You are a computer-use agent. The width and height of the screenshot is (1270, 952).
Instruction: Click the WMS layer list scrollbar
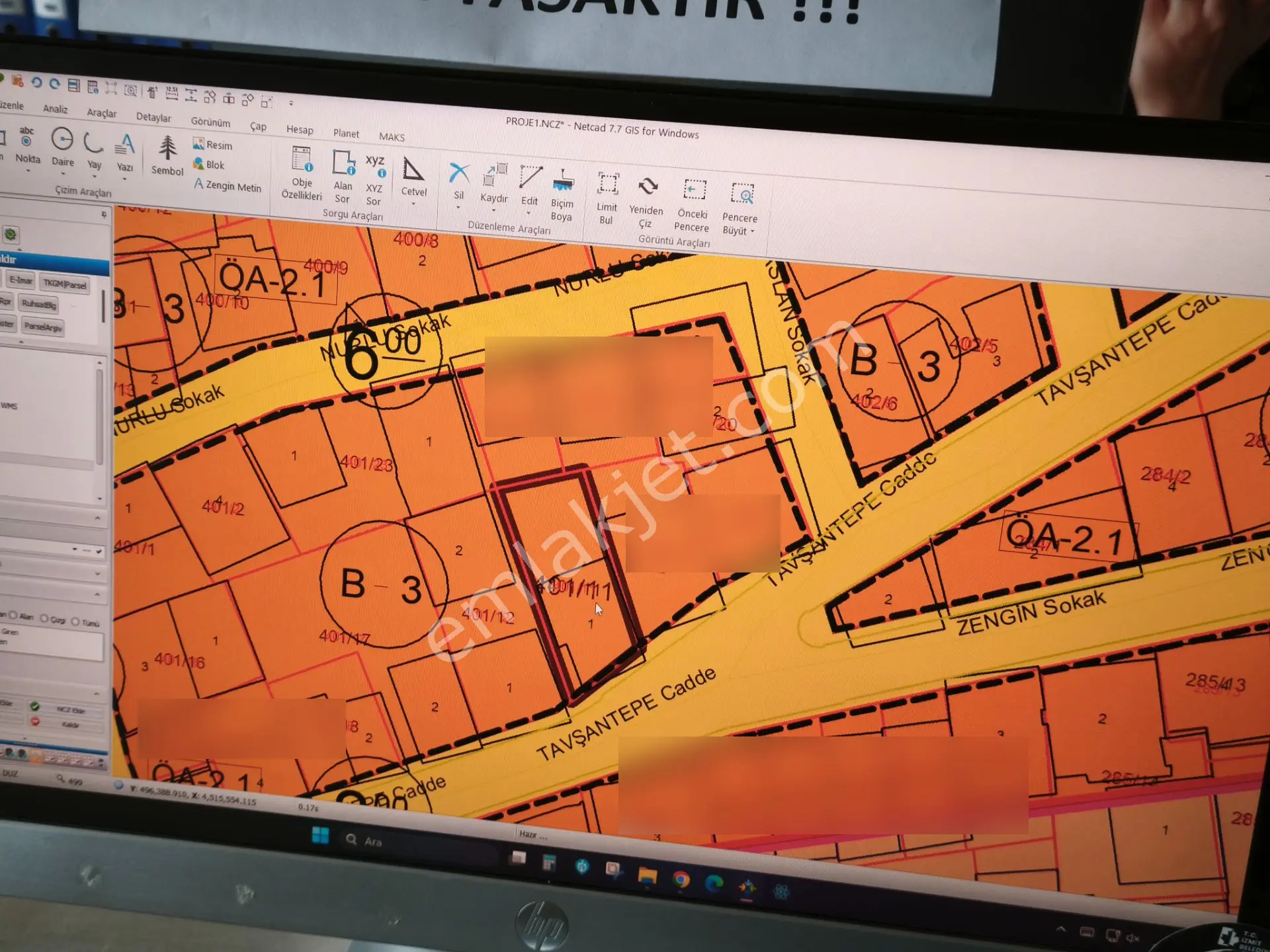coord(100,416)
